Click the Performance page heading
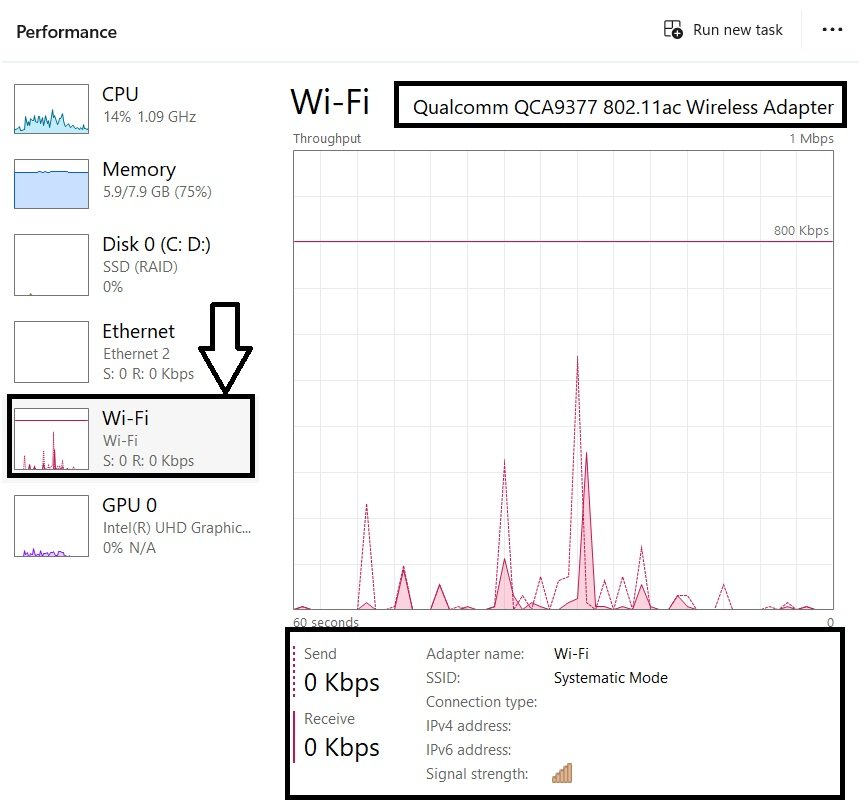 (66, 32)
